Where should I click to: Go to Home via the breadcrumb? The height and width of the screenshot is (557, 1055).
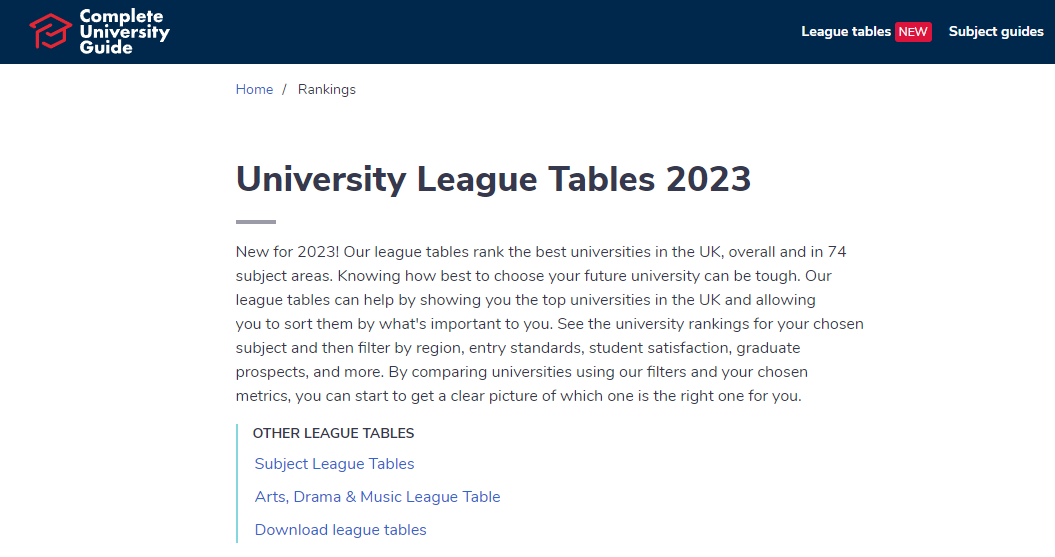tap(254, 90)
